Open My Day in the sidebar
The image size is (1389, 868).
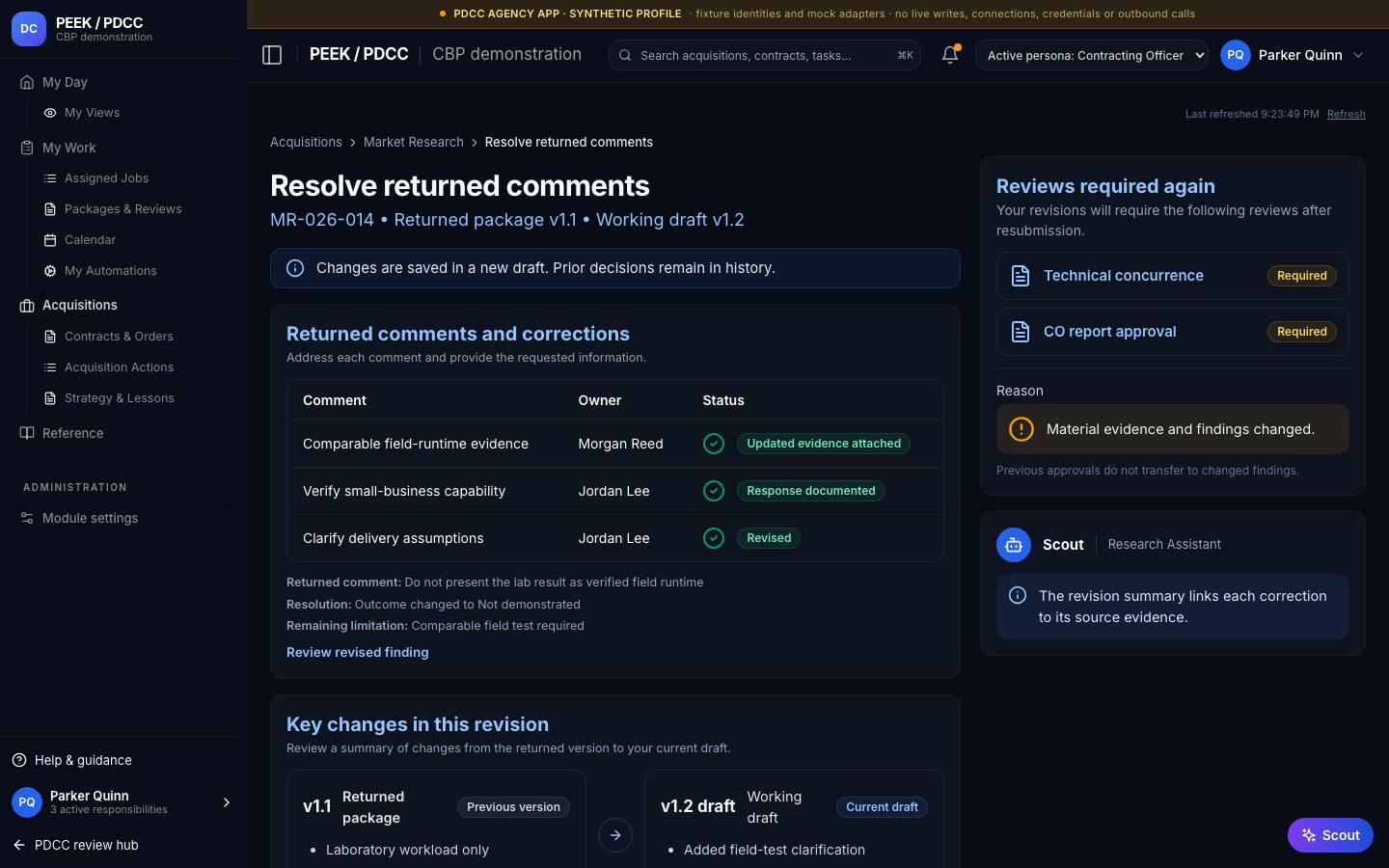(65, 82)
